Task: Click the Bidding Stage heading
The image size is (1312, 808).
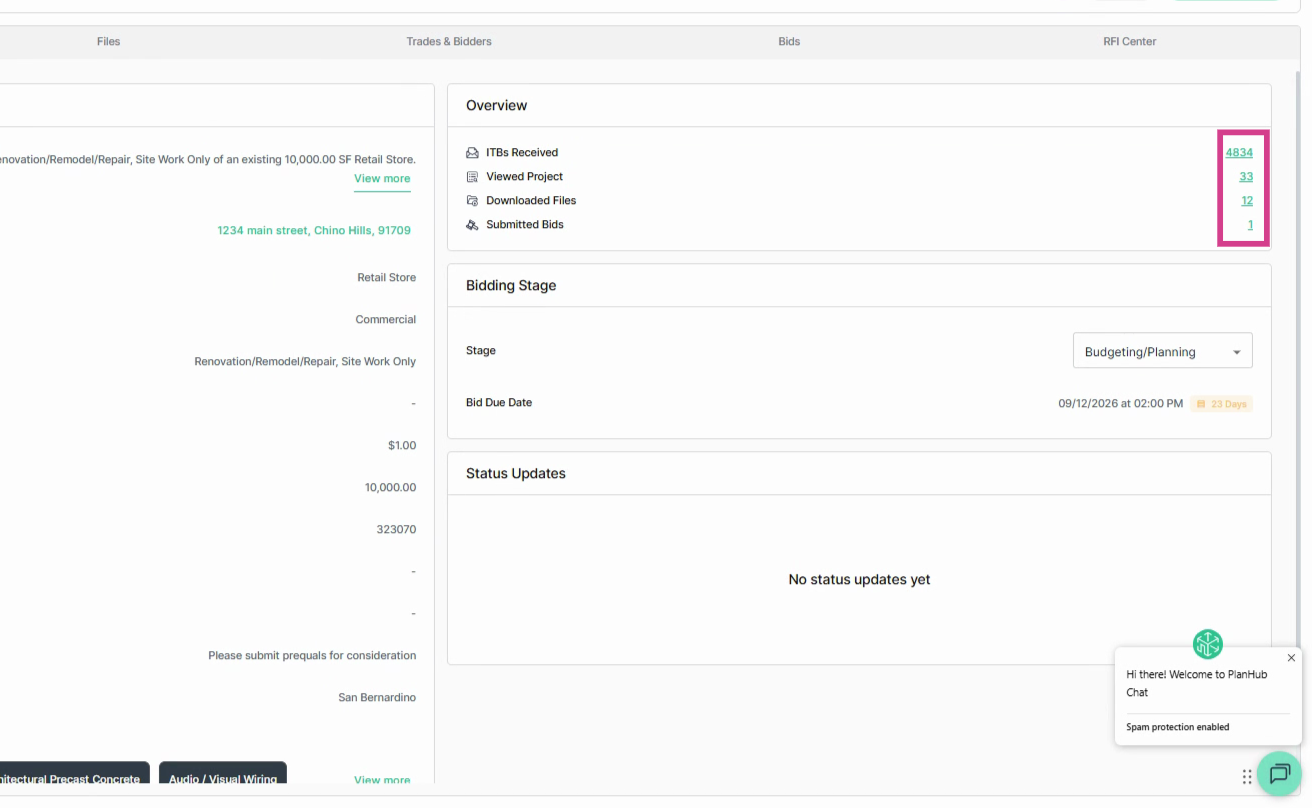Action: pos(511,286)
